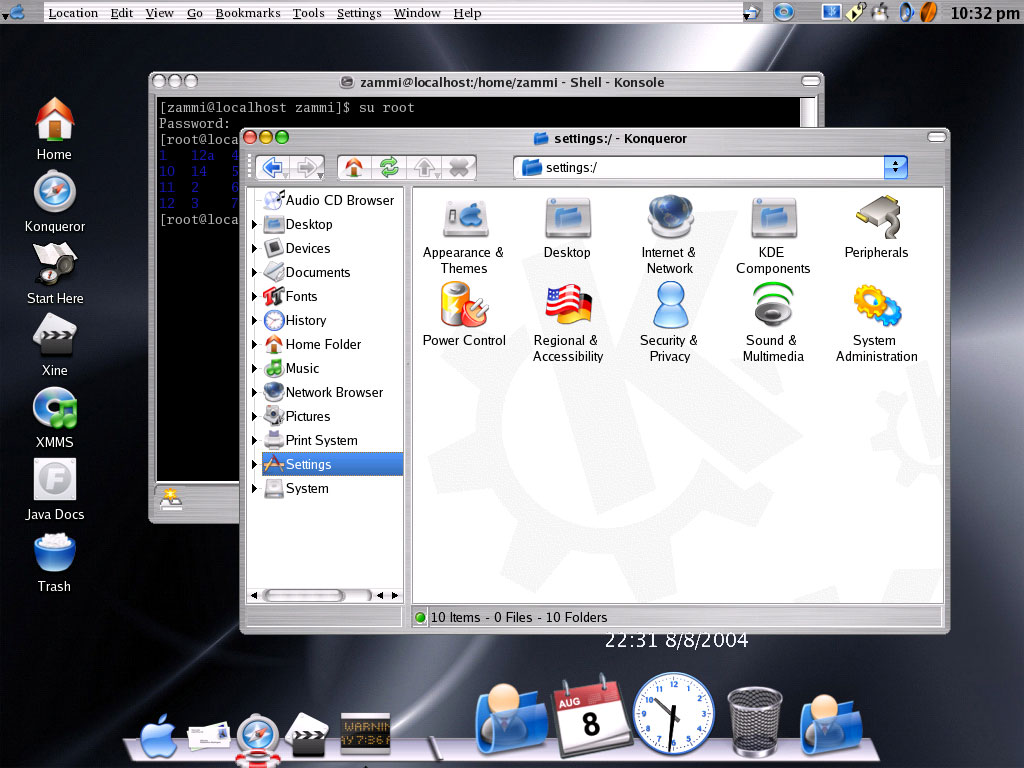Open the mail envelopes icon in dock

[209, 736]
